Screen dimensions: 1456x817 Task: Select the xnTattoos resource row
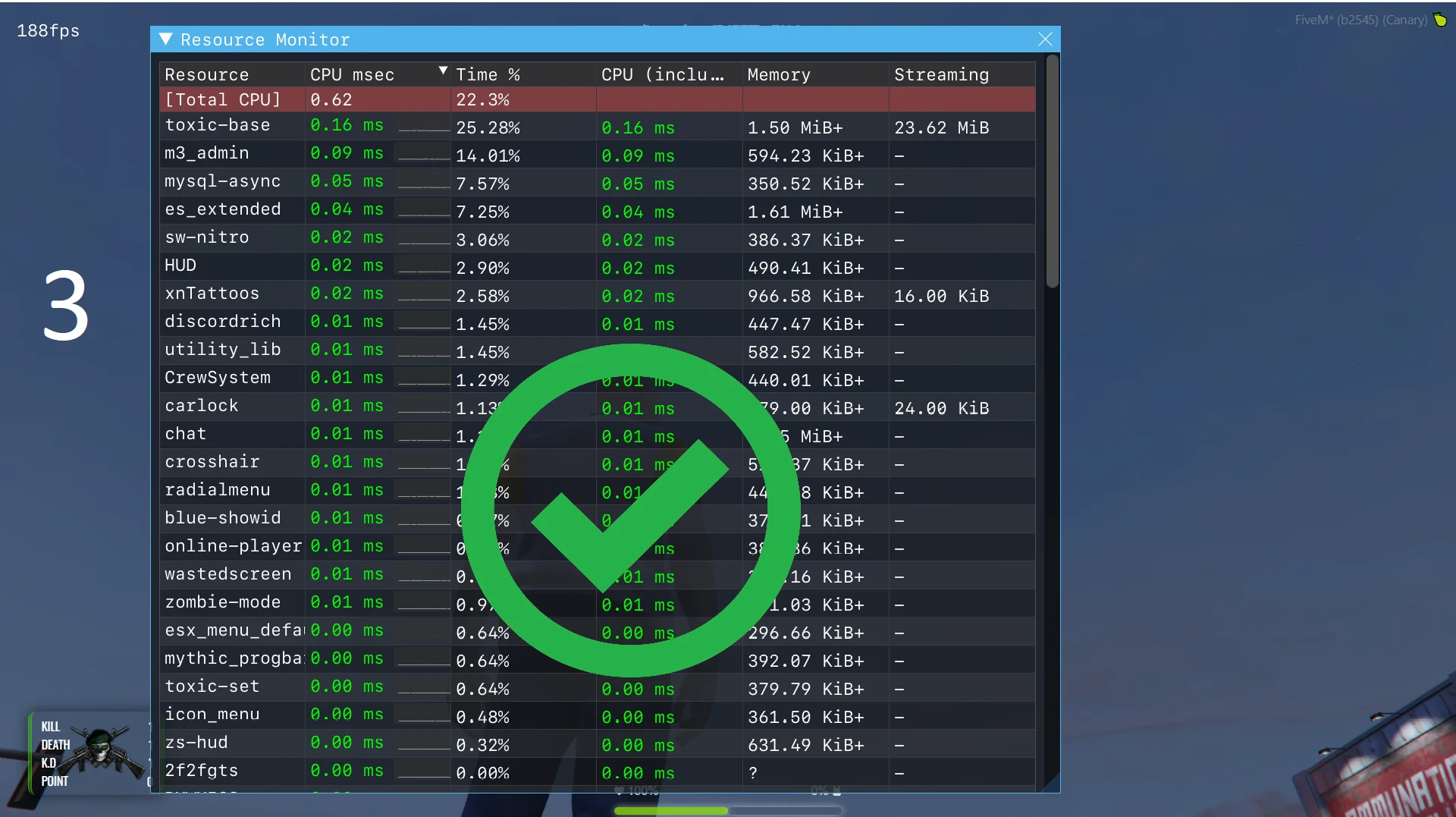[212, 294]
